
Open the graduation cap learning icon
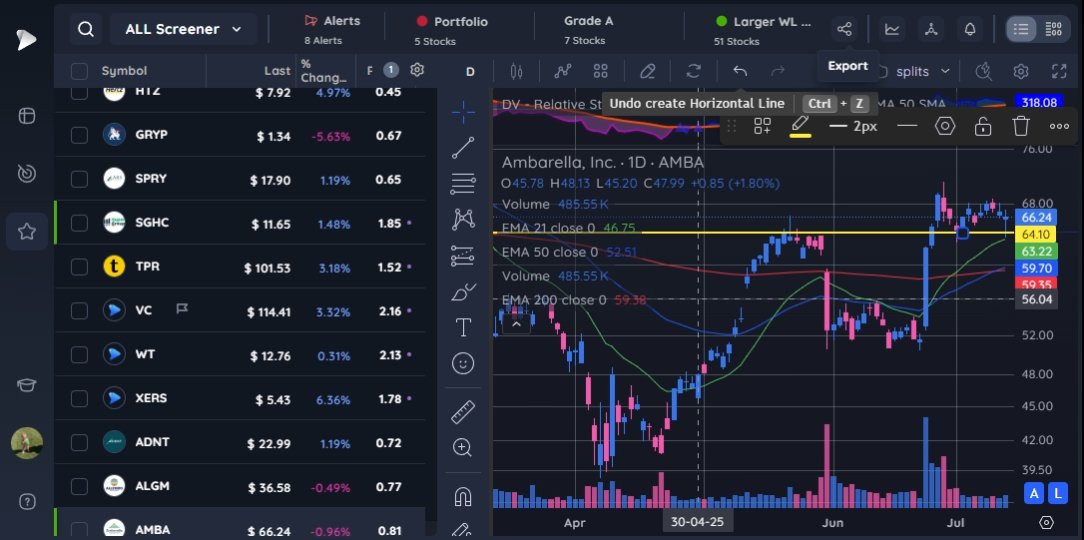[x=26, y=385]
